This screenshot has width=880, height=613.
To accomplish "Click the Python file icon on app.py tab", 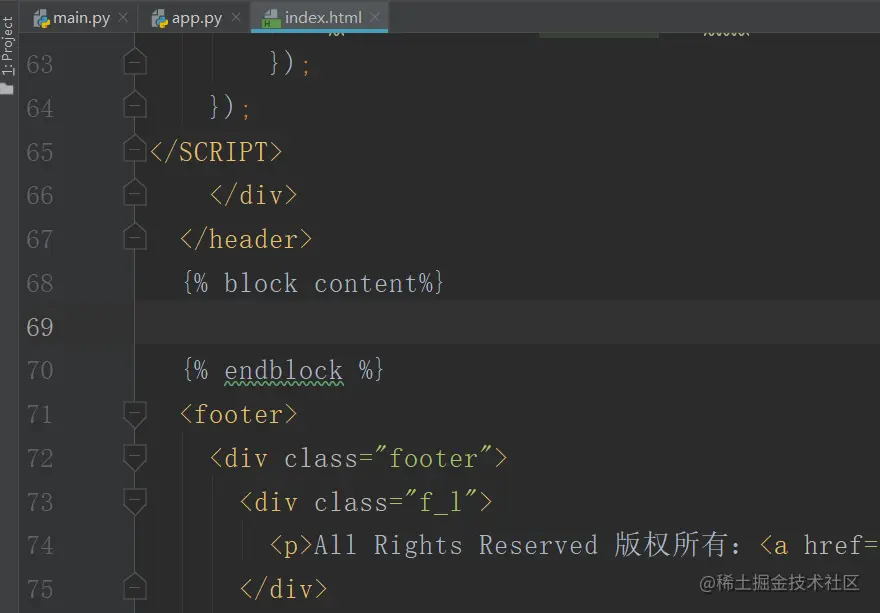I will pos(160,19).
